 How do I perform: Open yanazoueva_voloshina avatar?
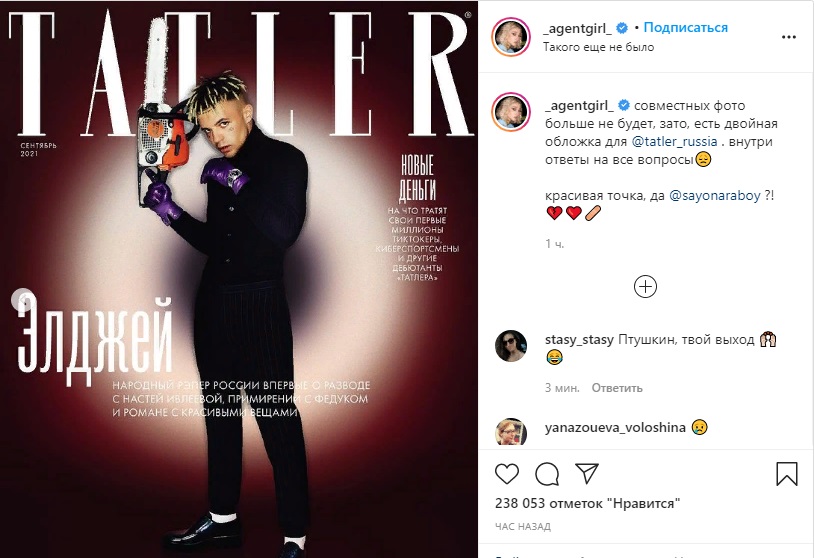[511, 432]
